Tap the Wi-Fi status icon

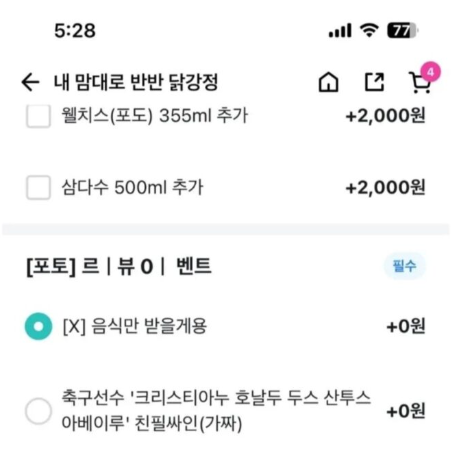click(x=369, y=30)
